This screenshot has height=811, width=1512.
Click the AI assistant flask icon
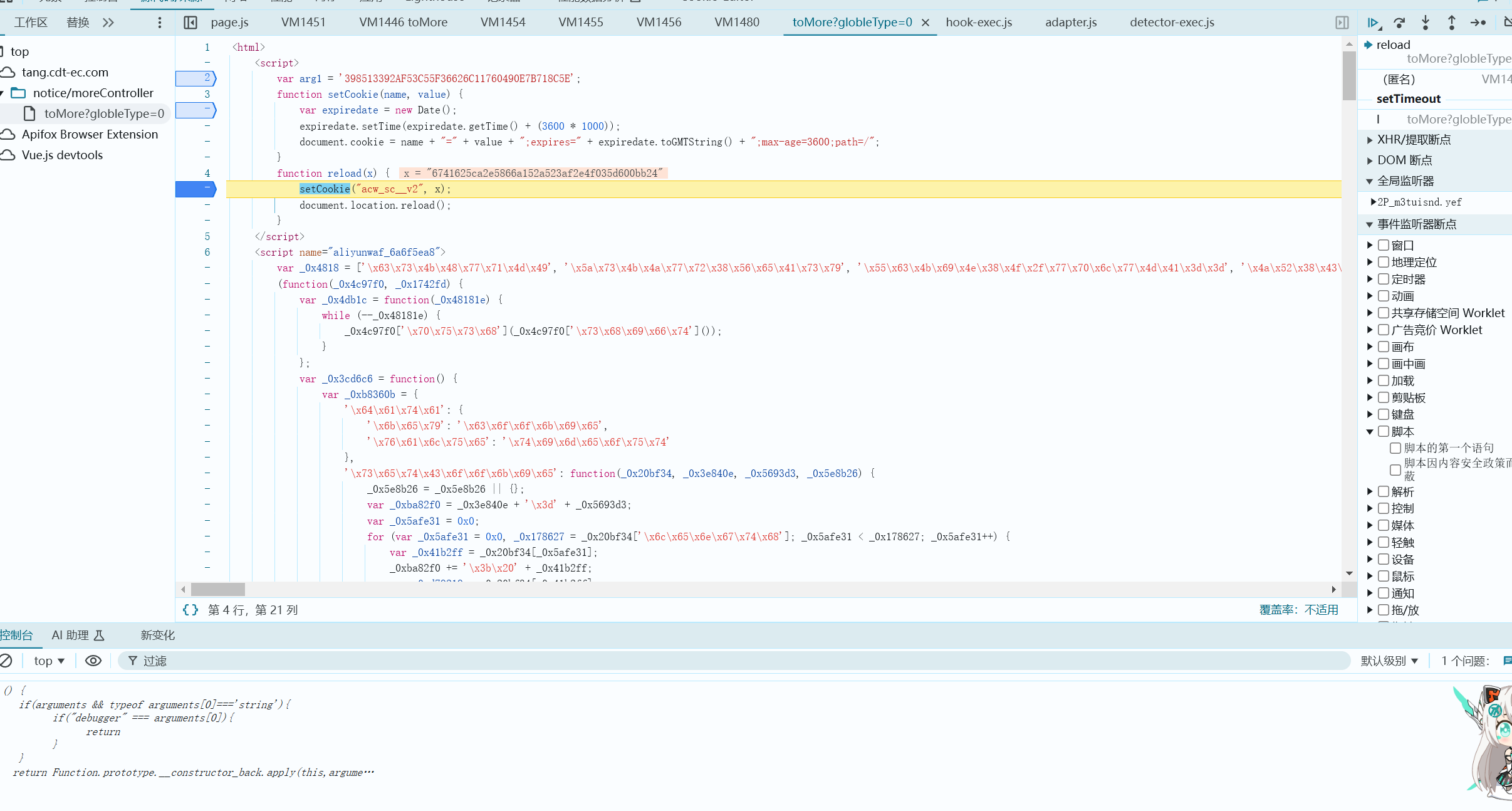(99, 636)
